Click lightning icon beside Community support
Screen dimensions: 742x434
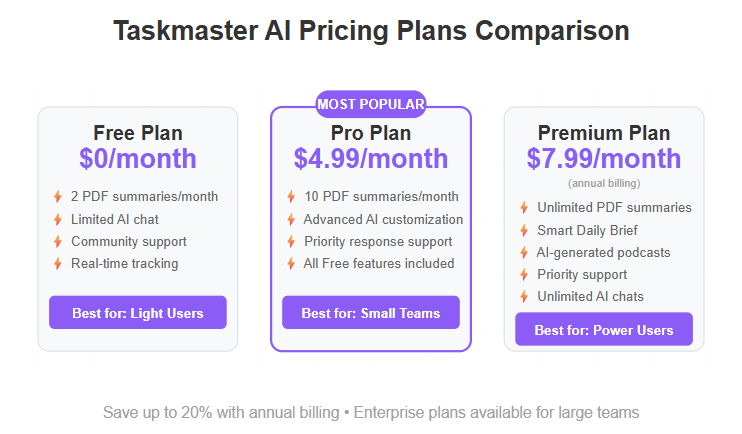click(x=58, y=241)
